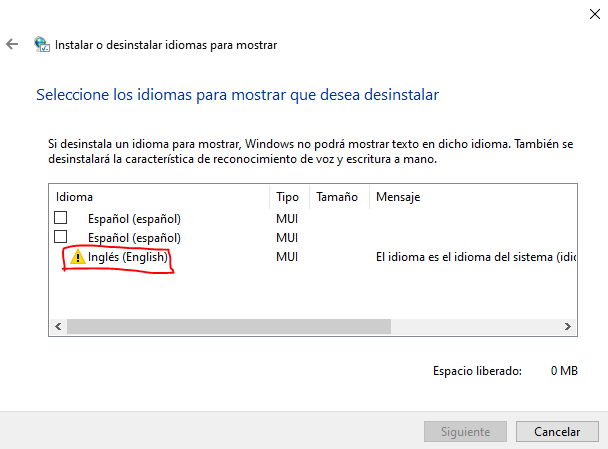The width and height of the screenshot is (608, 449).
Task: Close the dialog with the X
Action: (x=594, y=14)
